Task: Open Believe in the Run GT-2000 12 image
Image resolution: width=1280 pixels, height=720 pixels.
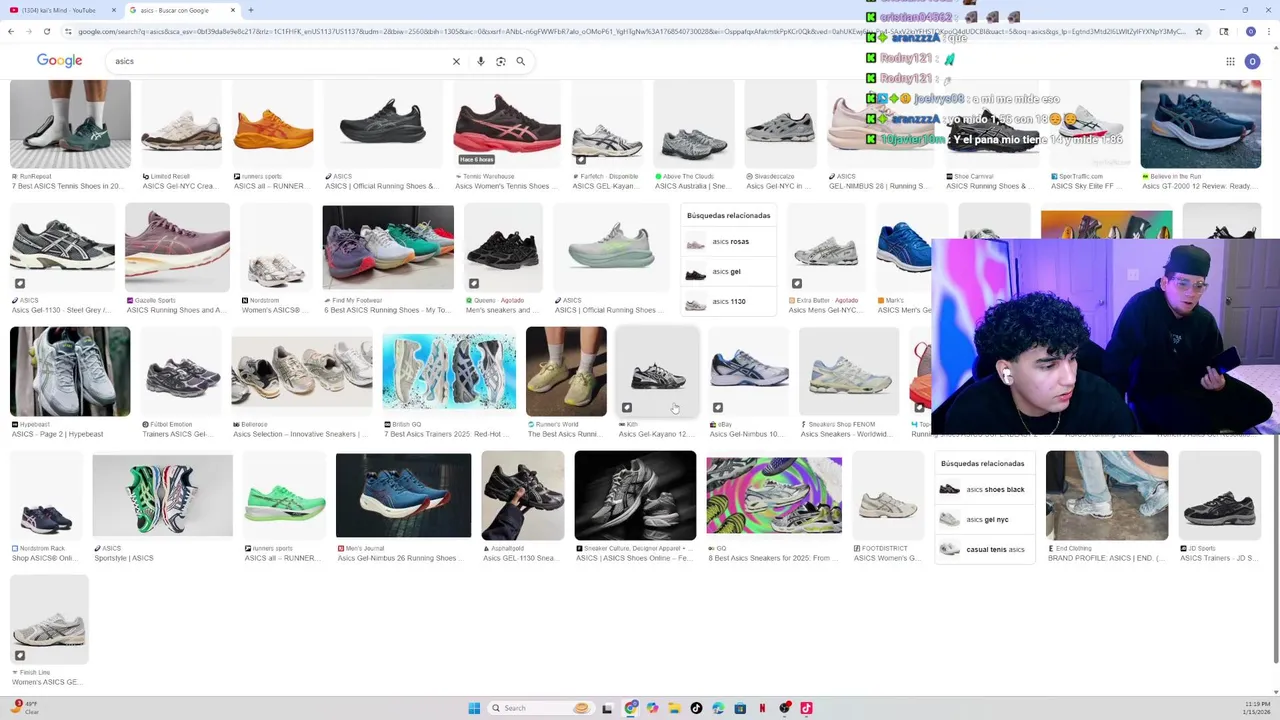Action: coord(1201,124)
